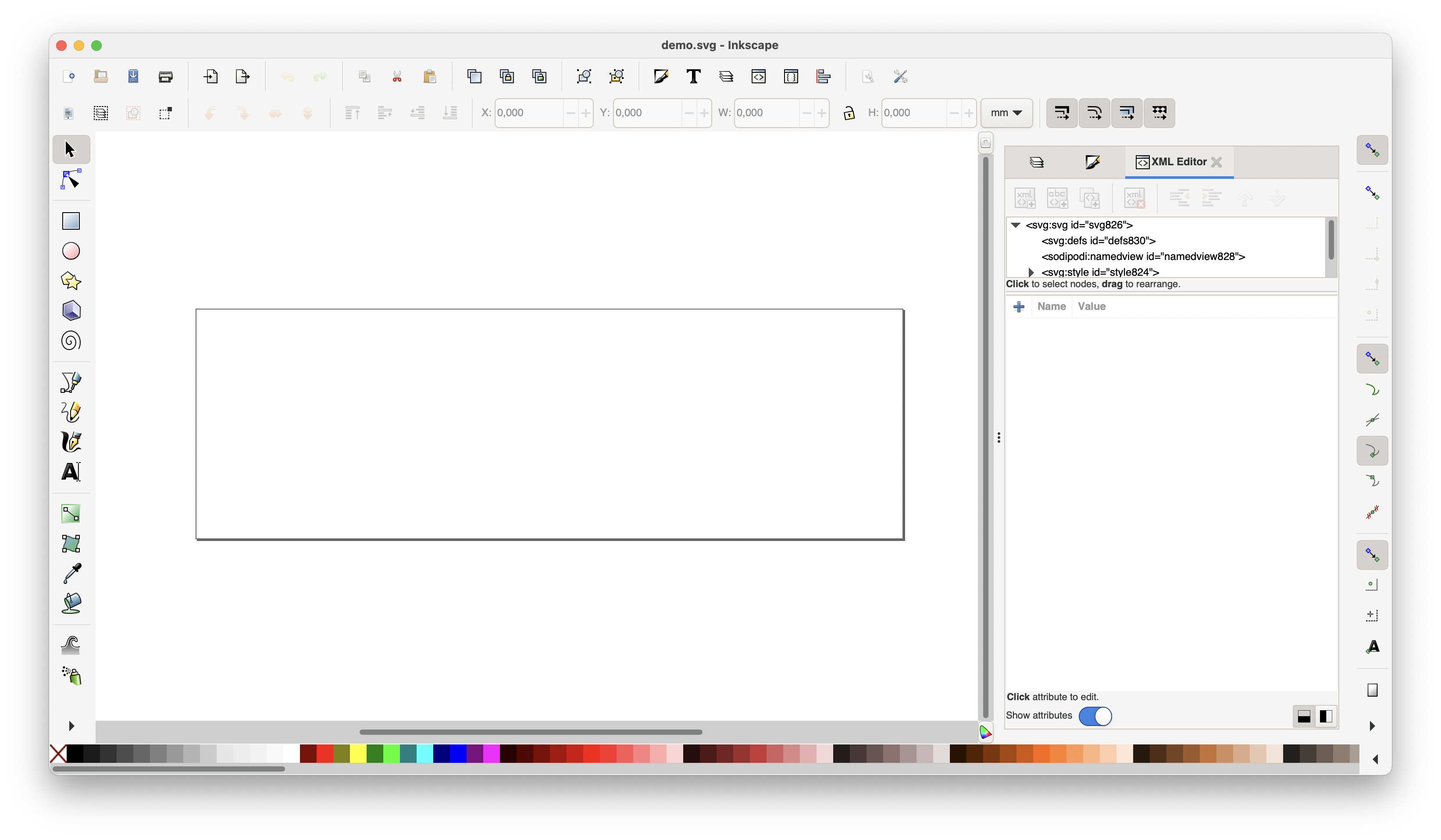Screen dimensions: 1441x840
Task: Click the Open document folder icon
Action: pos(100,77)
